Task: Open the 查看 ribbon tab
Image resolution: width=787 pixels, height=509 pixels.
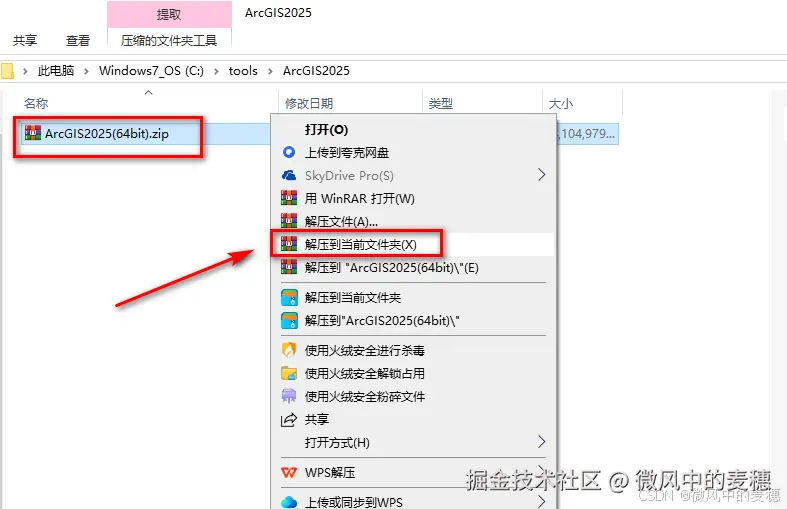Action: tap(78, 40)
